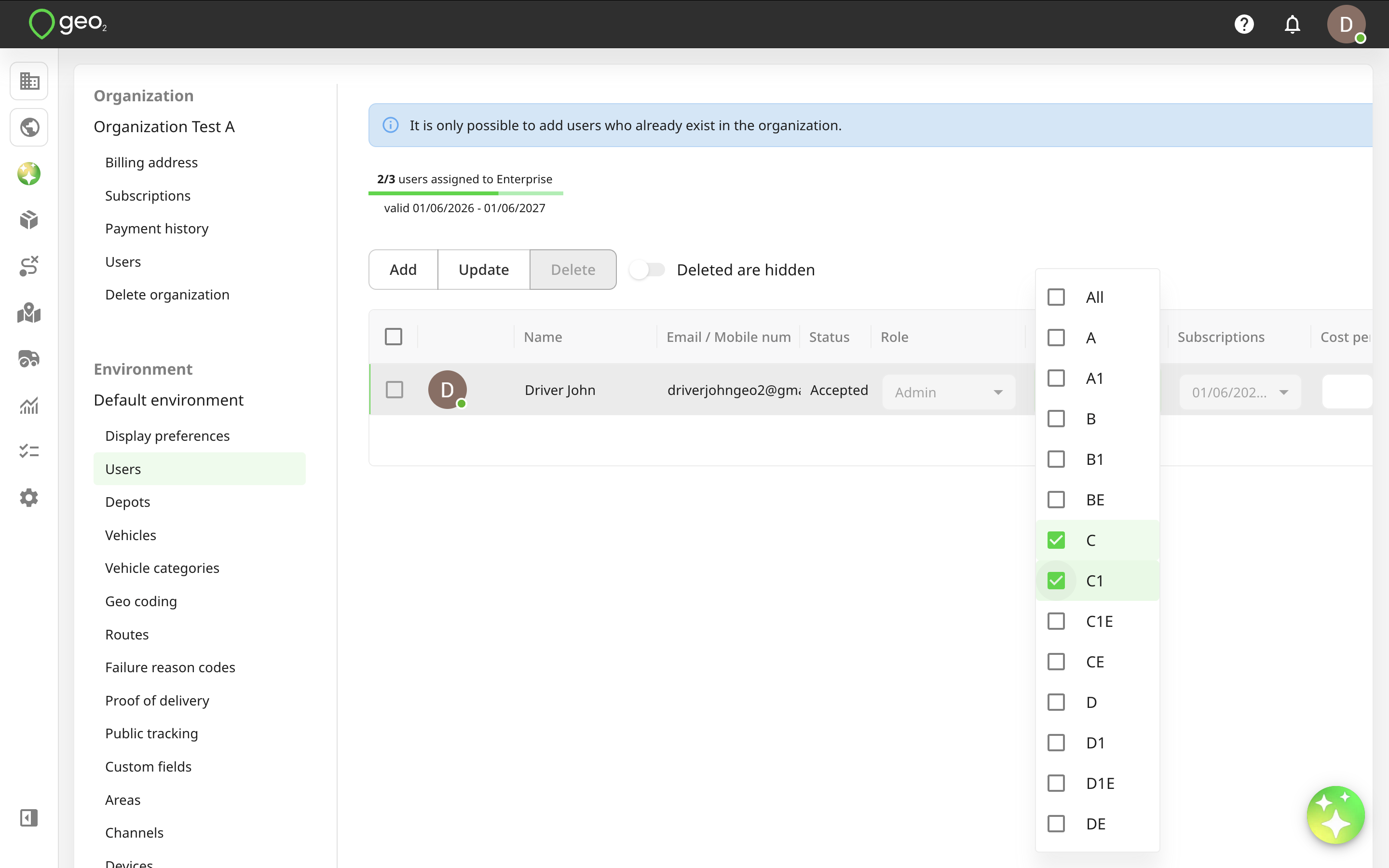Open the package box icon in sidebar
The width and height of the screenshot is (1389, 868).
click(29, 220)
